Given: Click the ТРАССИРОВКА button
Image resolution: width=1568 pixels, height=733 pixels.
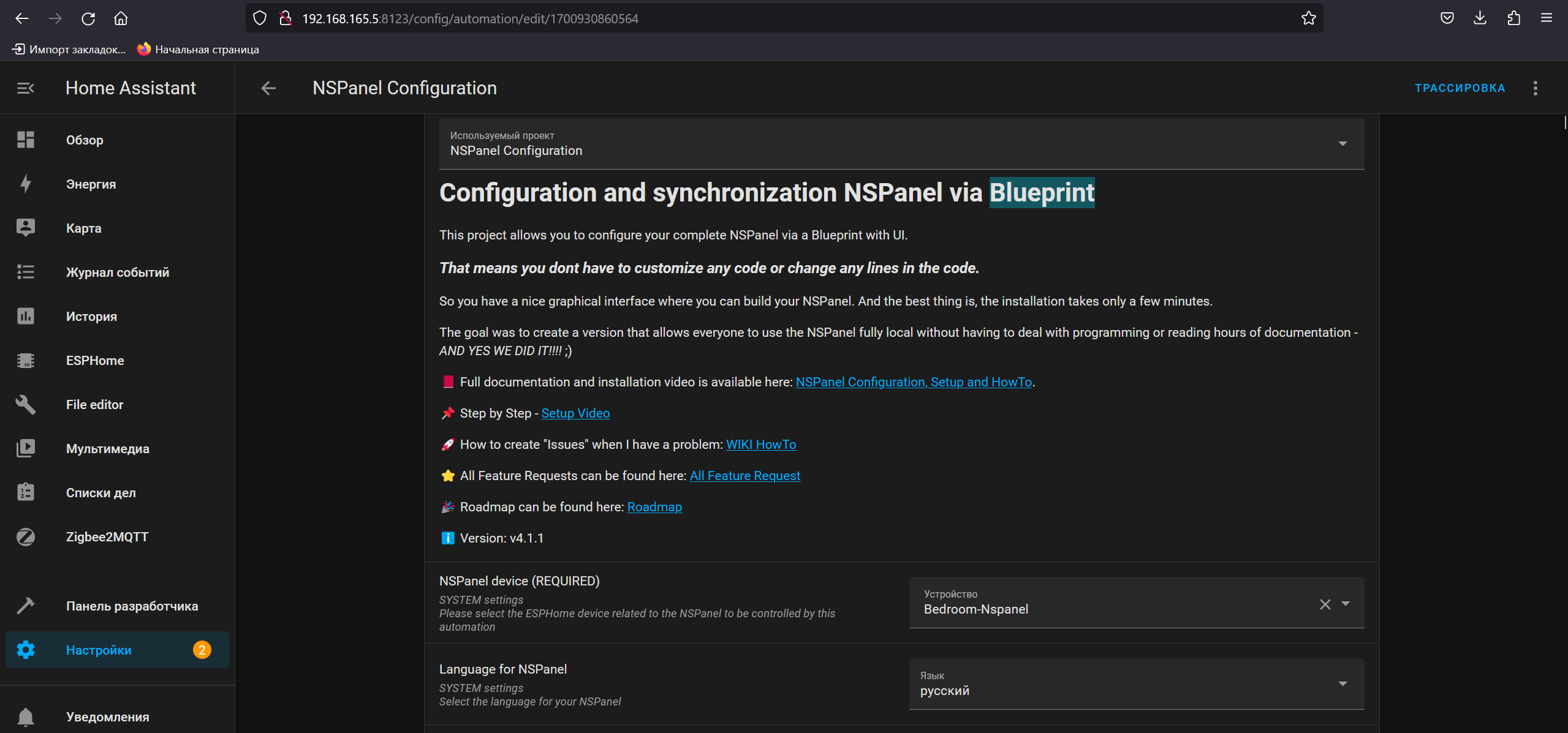Looking at the screenshot, I should [x=1460, y=88].
